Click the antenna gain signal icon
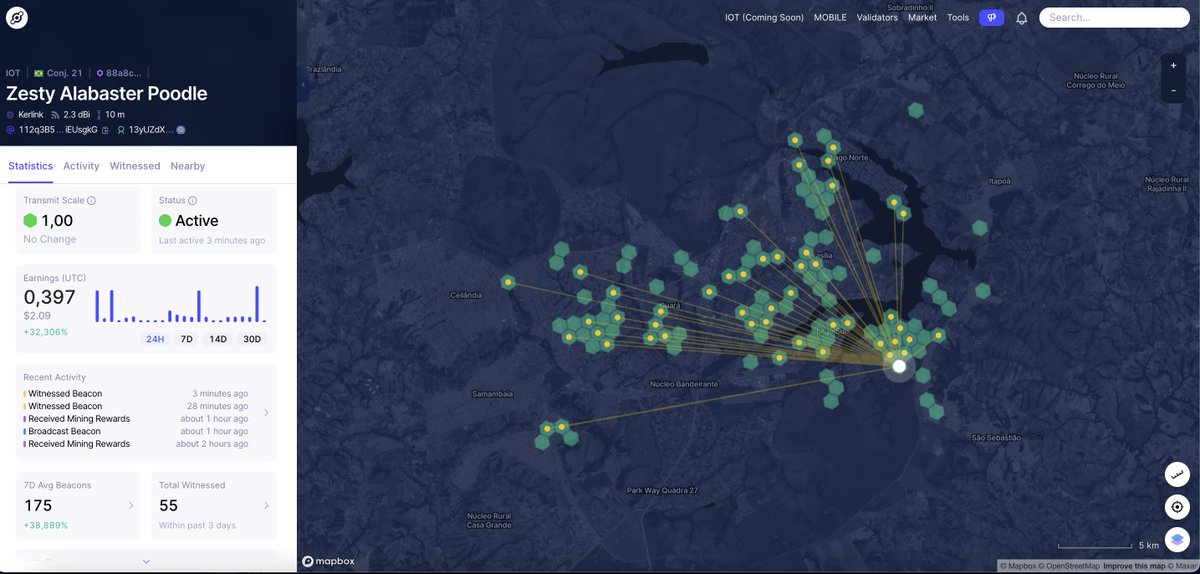This screenshot has height=574, width=1200. (x=56, y=115)
